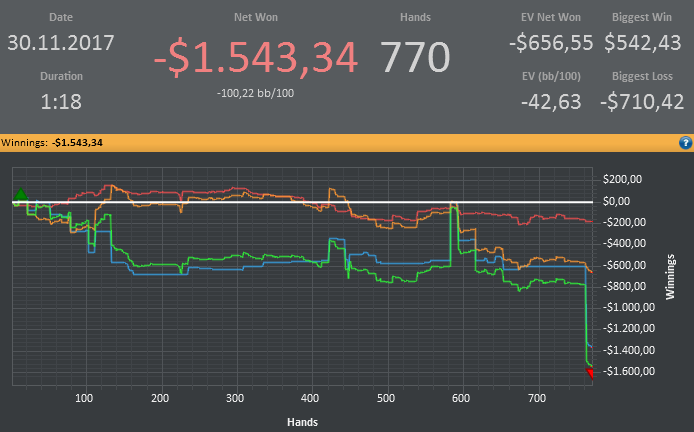Click the -$800,00 y-axis label

[x=624, y=286]
